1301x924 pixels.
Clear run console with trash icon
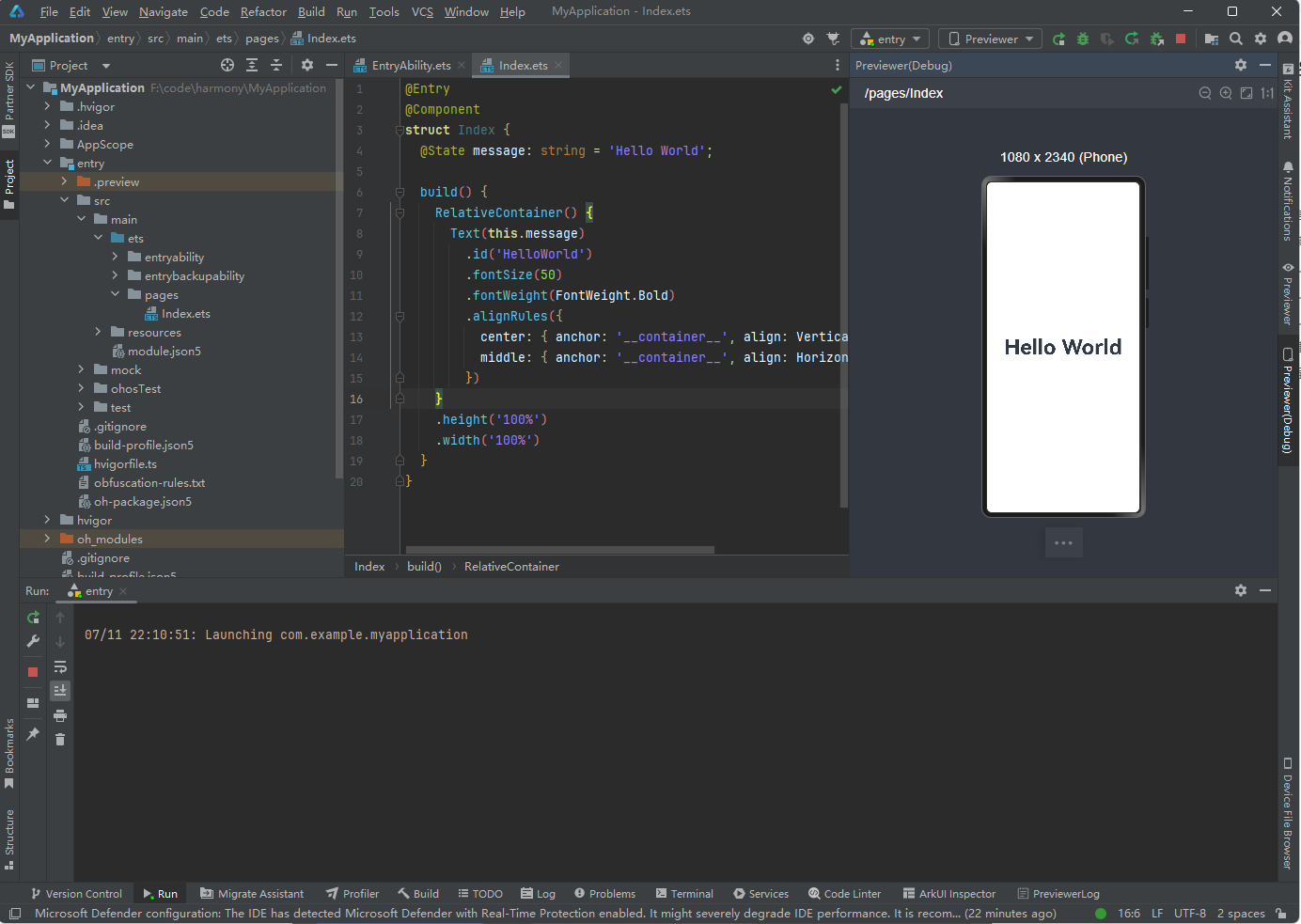pos(60,740)
